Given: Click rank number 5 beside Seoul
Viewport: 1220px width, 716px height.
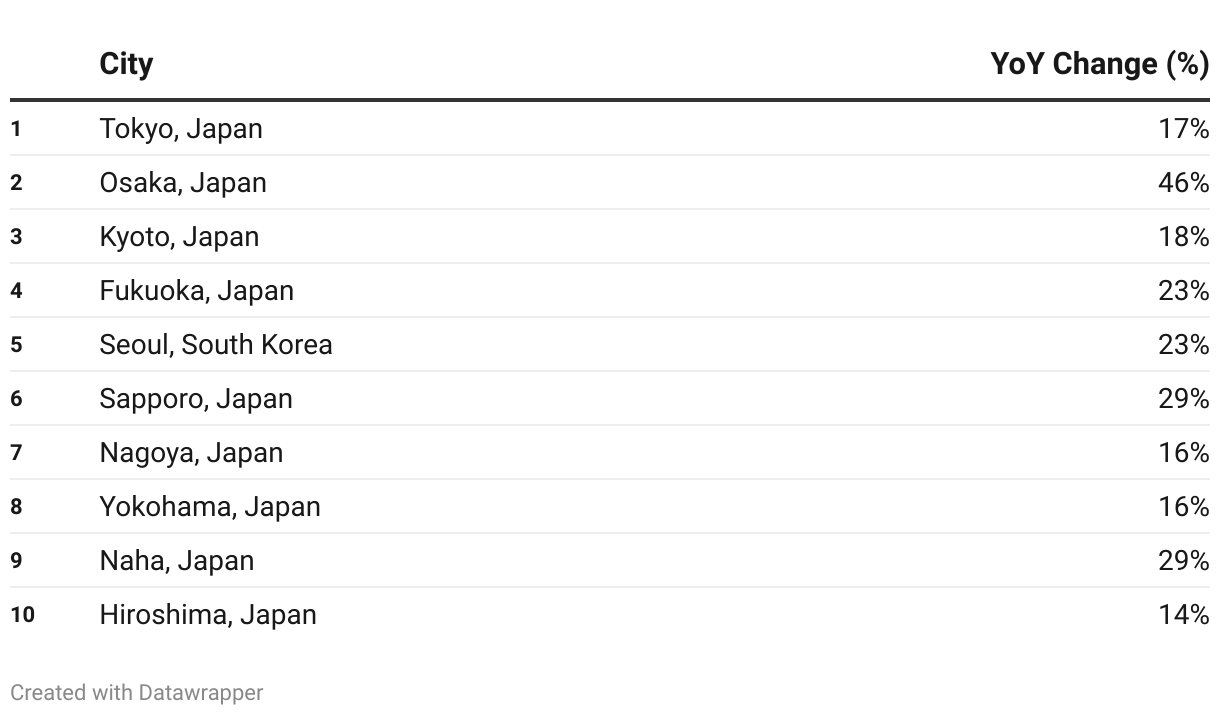Looking at the screenshot, I should click(16, 345).
